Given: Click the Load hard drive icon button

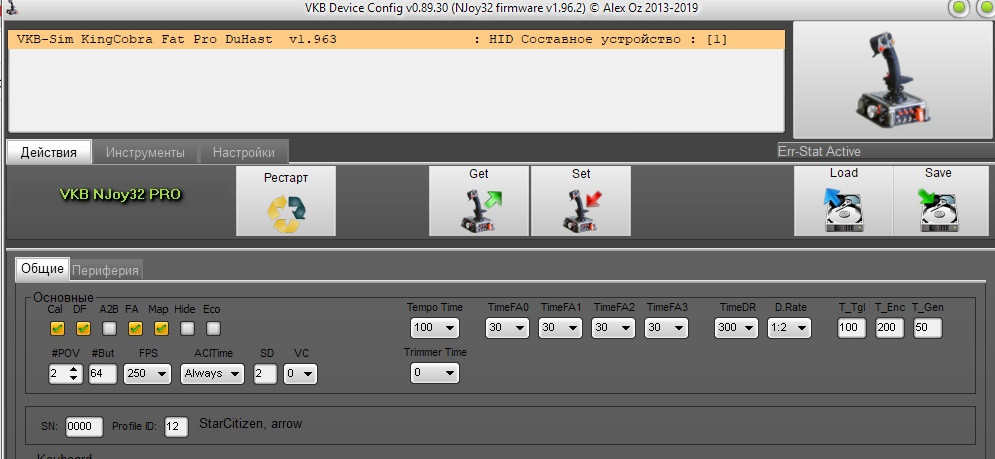Looking at the screenshot, I should coord(843,201).
